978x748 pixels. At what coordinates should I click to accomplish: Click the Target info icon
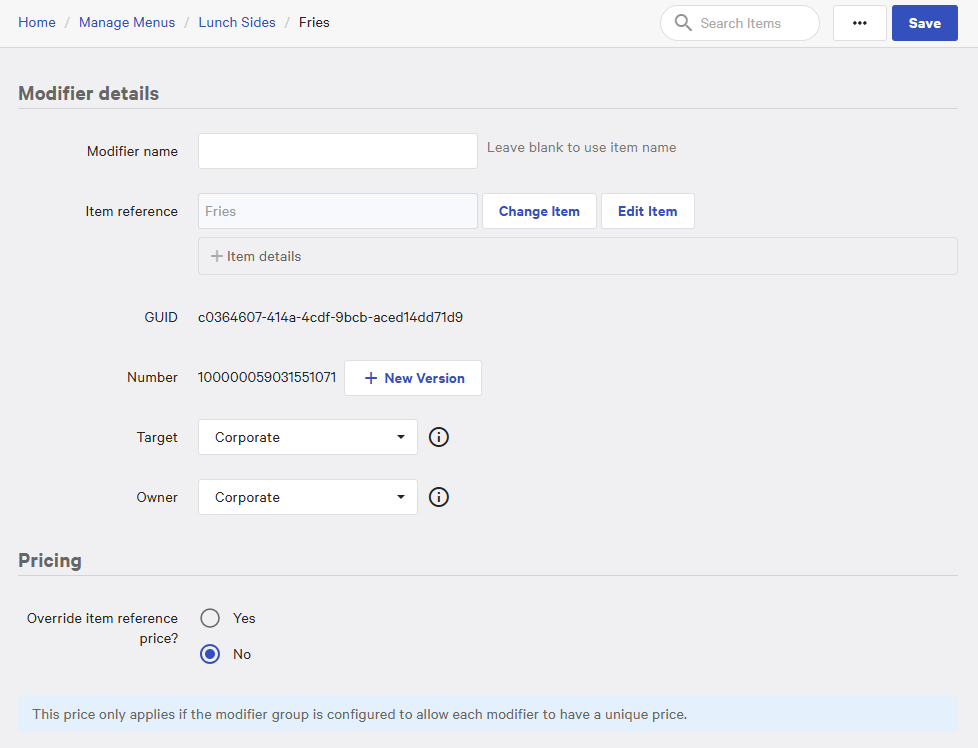438,437
